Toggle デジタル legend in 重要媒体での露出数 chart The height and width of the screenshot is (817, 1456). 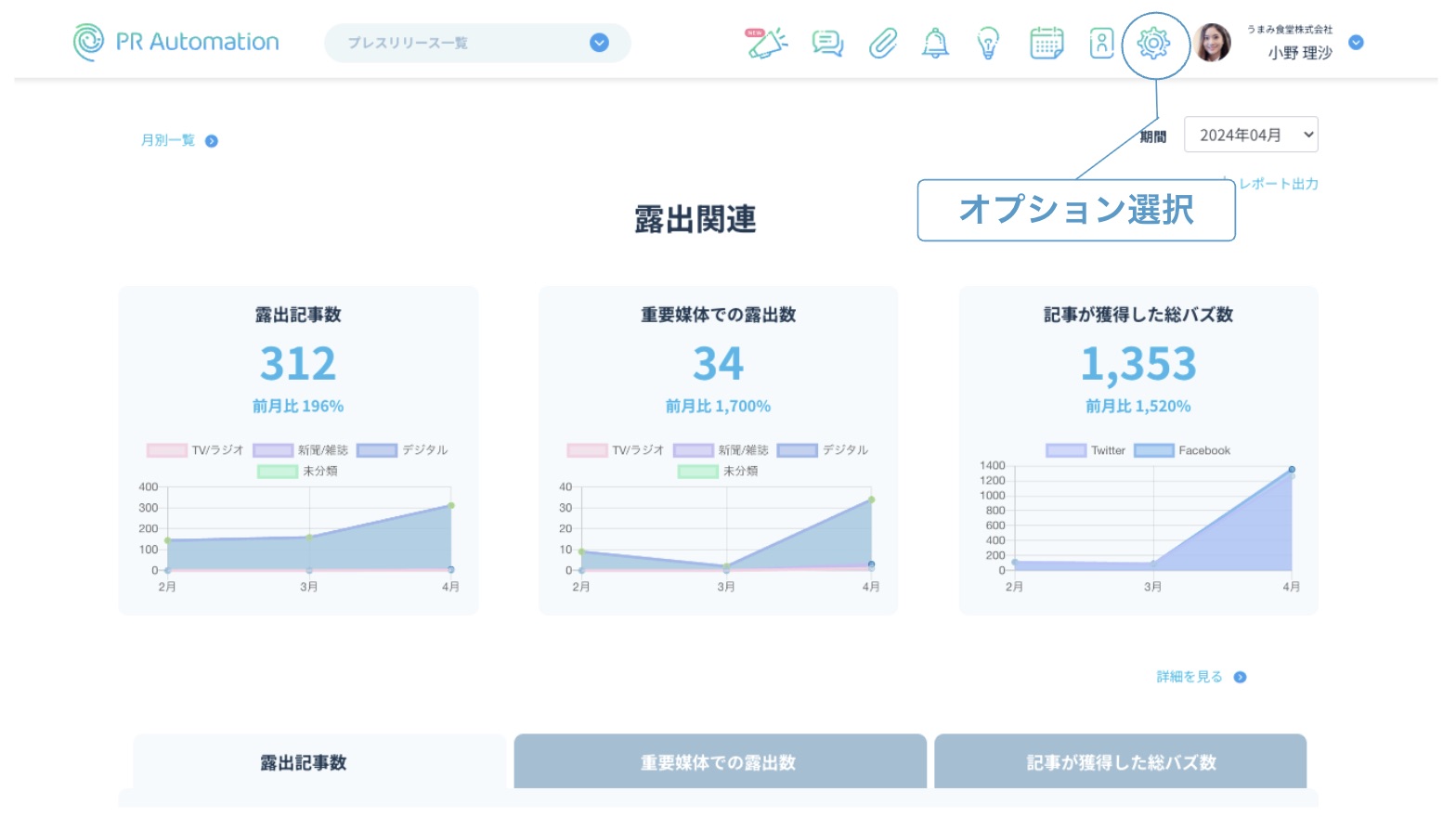[x=823, y=450]
